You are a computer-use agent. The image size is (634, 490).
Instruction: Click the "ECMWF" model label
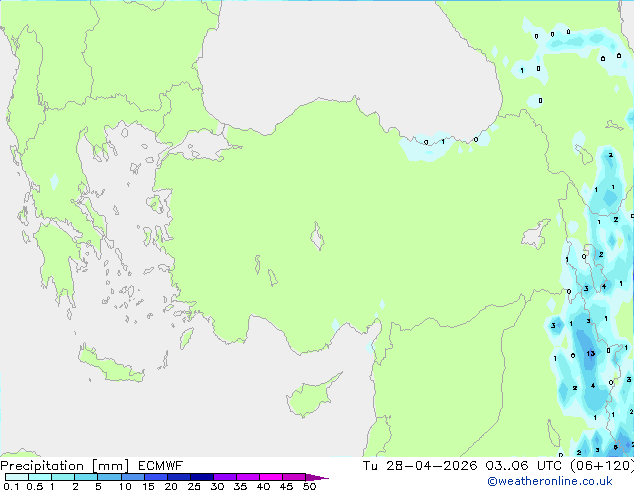click(x=161, y=466)
